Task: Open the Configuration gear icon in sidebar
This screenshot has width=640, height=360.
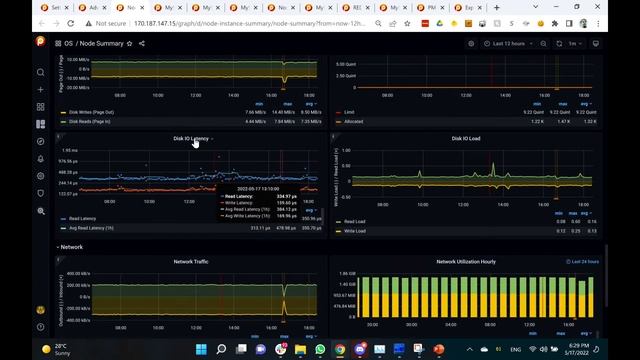Action: tap(40, 176)
